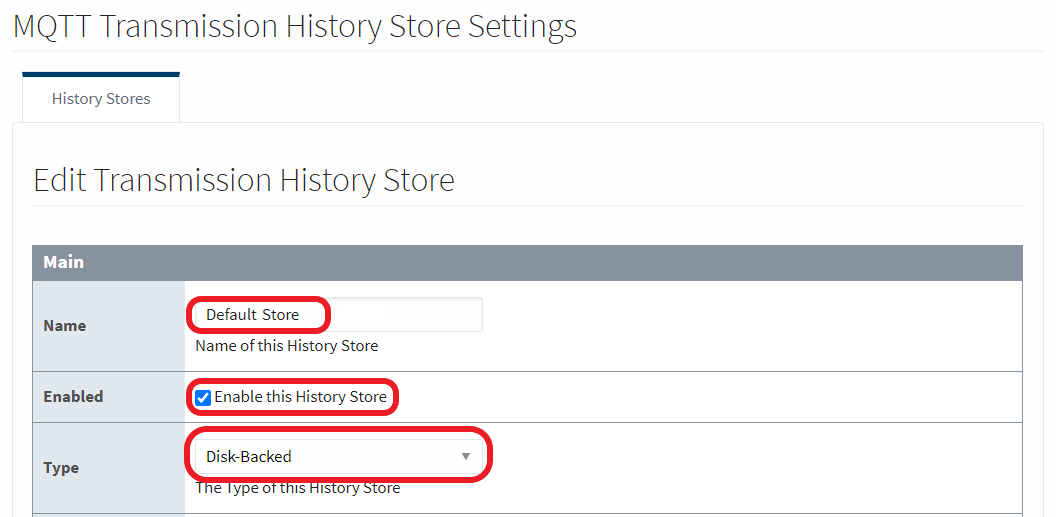Place cursor on 'Default Store' text
Image resolution: width=1056 pixels, height=517 pixels.
point(252,314)
